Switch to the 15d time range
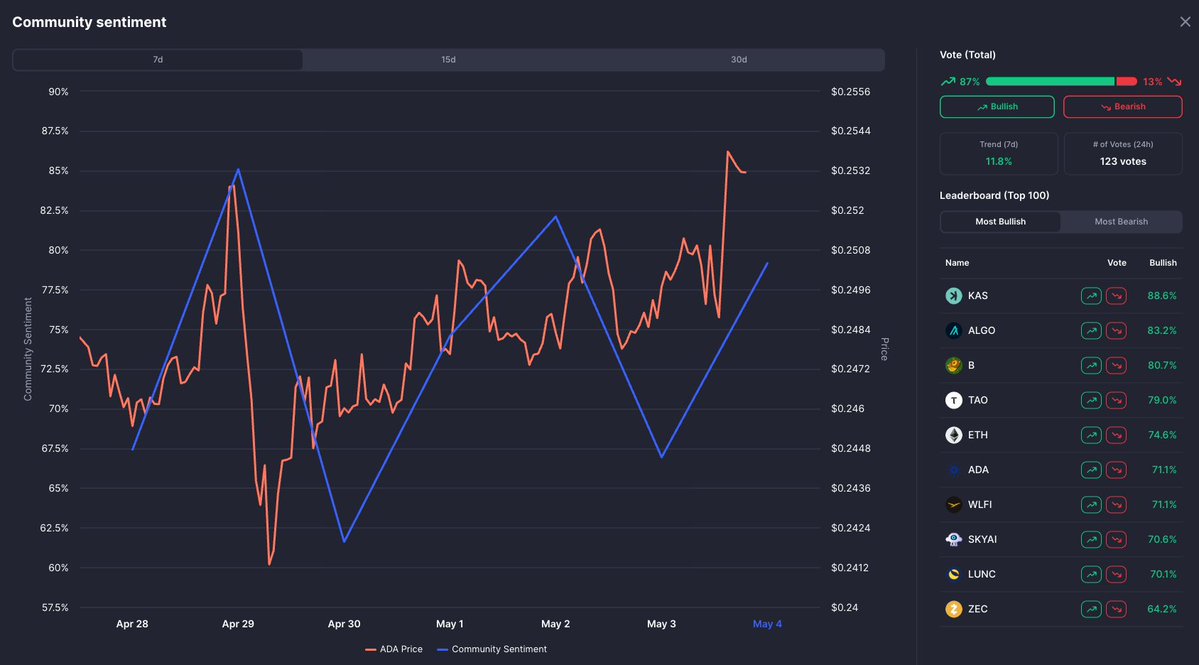The image size is (1199, 665). pos(448,60)
